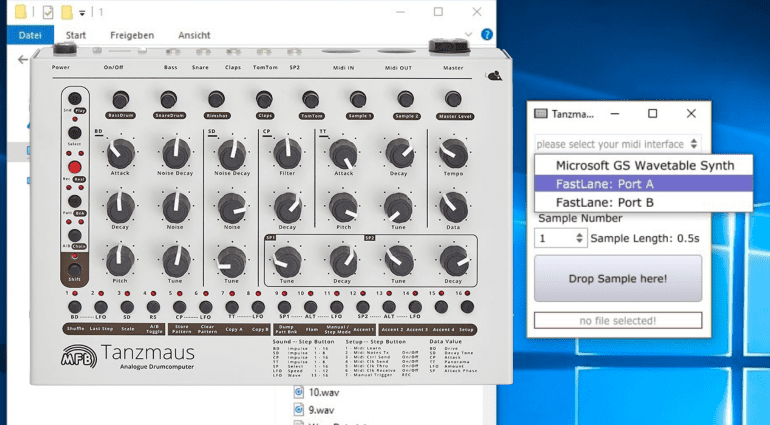Click the Master Level knob
770x425 pixels.
(x=453, y=99)
